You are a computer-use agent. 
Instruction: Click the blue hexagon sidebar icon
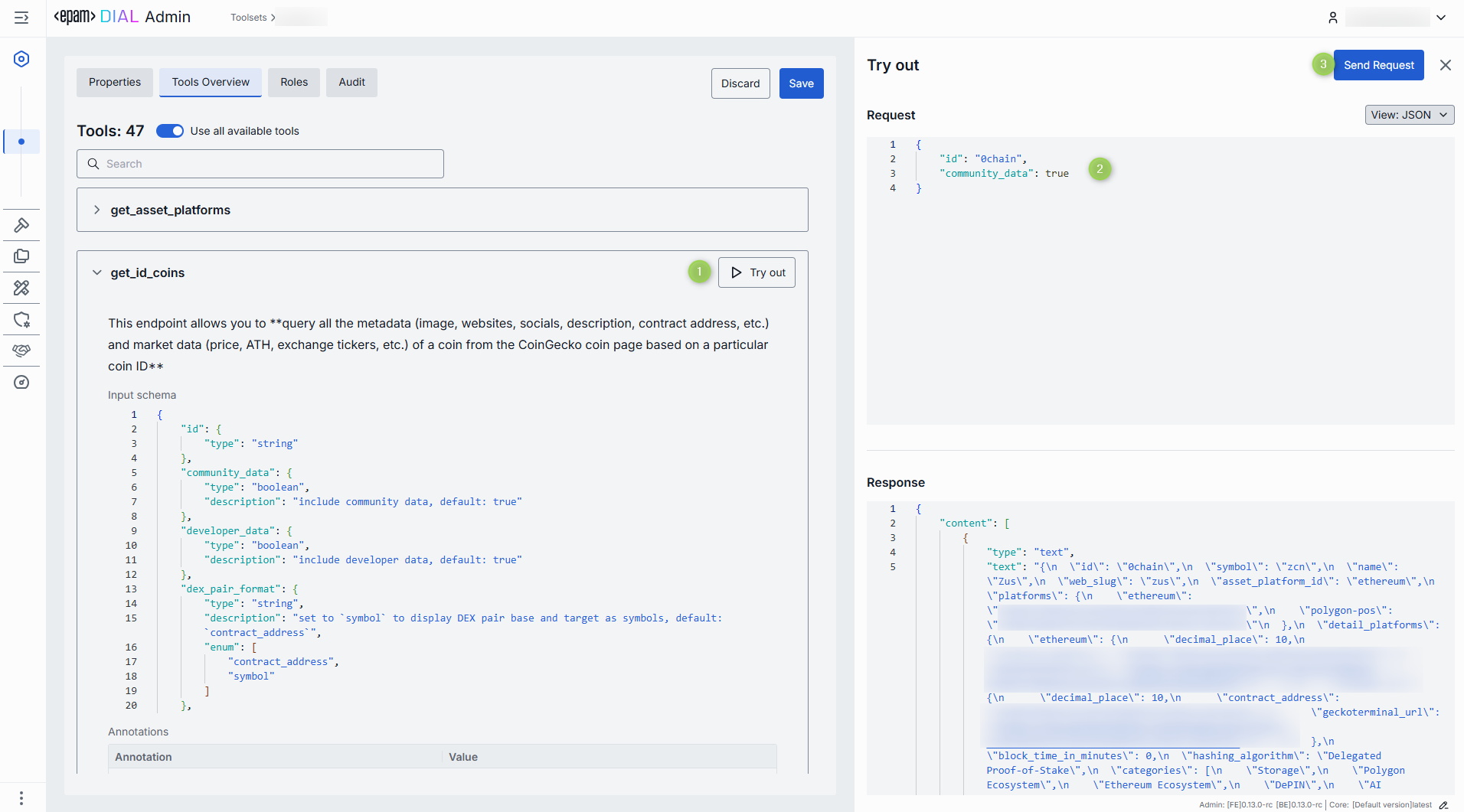click(21, 59)
